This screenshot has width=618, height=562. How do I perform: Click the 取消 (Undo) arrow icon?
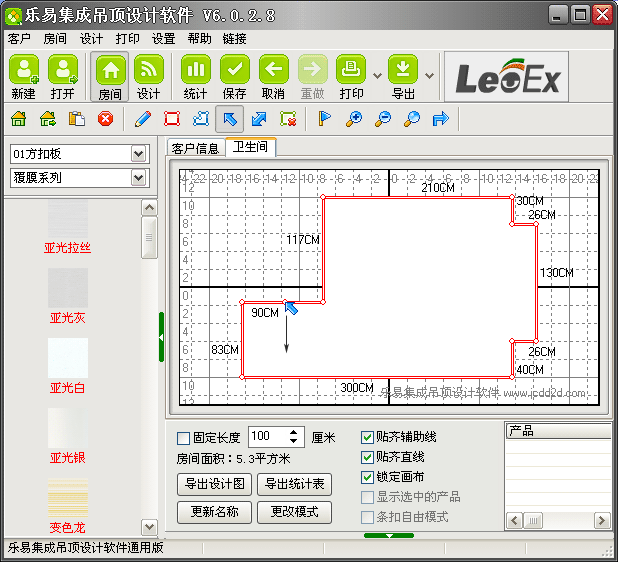click(273, 76)
